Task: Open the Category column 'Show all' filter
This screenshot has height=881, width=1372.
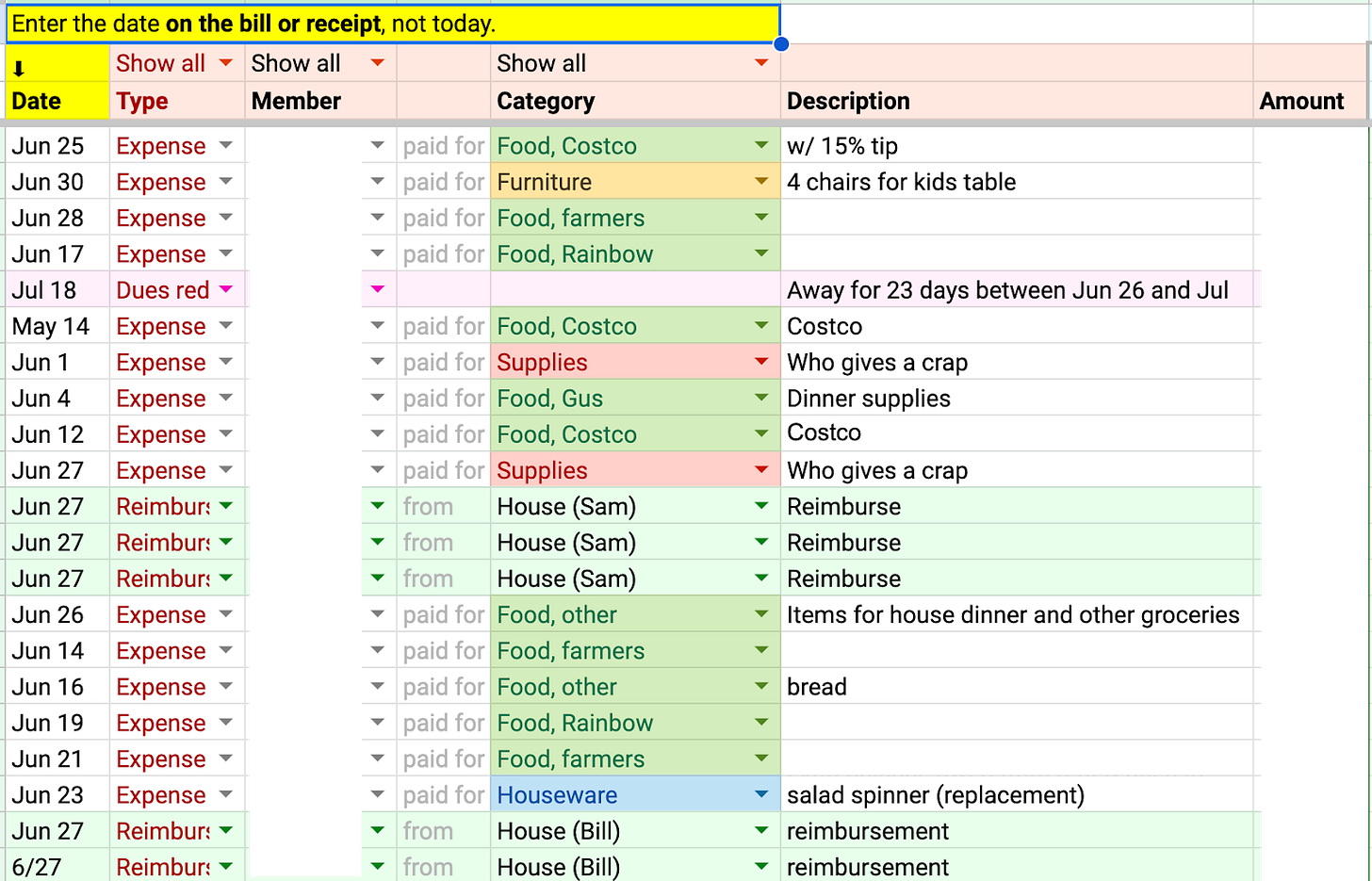Action: pyautogui.click(x=761, y=63)
